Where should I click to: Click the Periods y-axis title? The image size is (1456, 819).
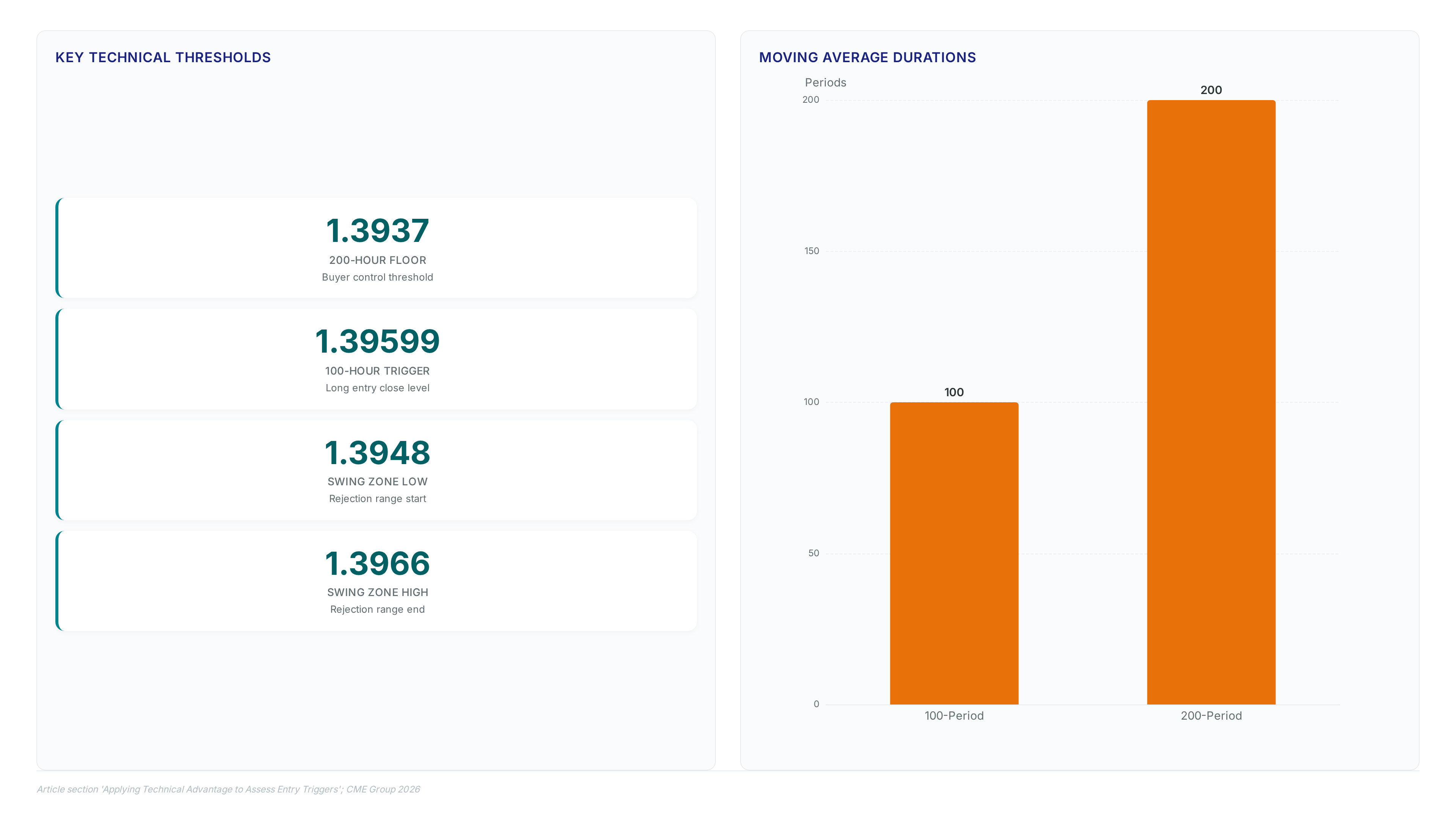(x=825, y=83)
